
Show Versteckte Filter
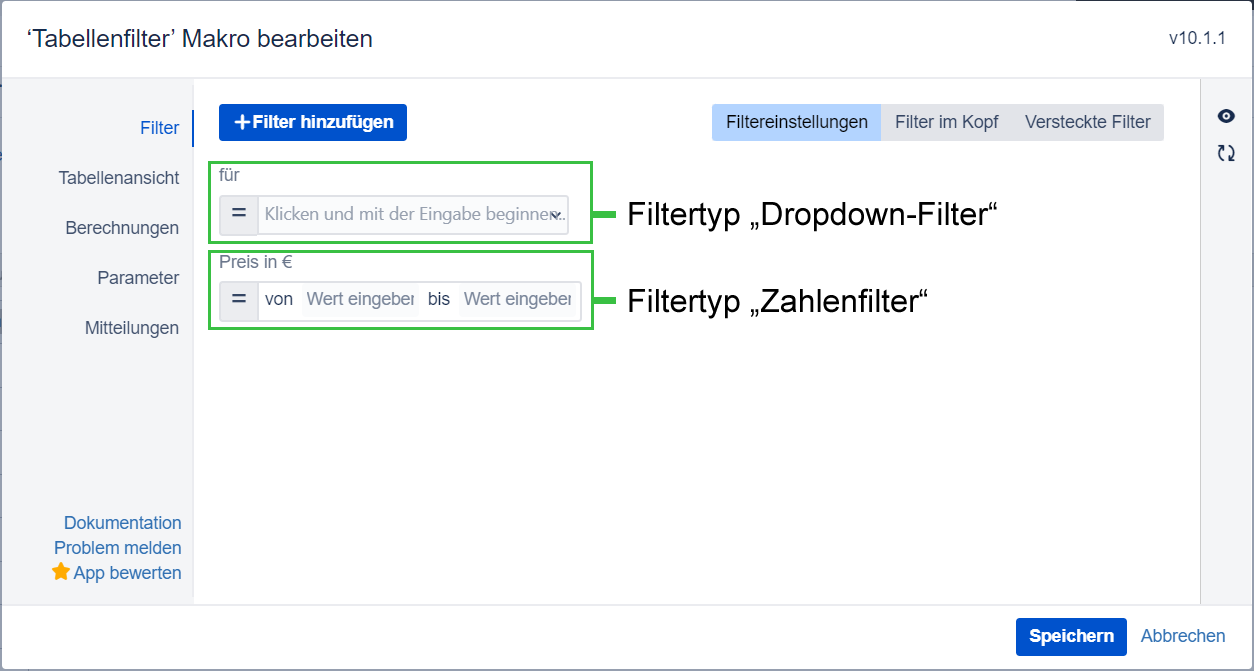[1087, 122]
